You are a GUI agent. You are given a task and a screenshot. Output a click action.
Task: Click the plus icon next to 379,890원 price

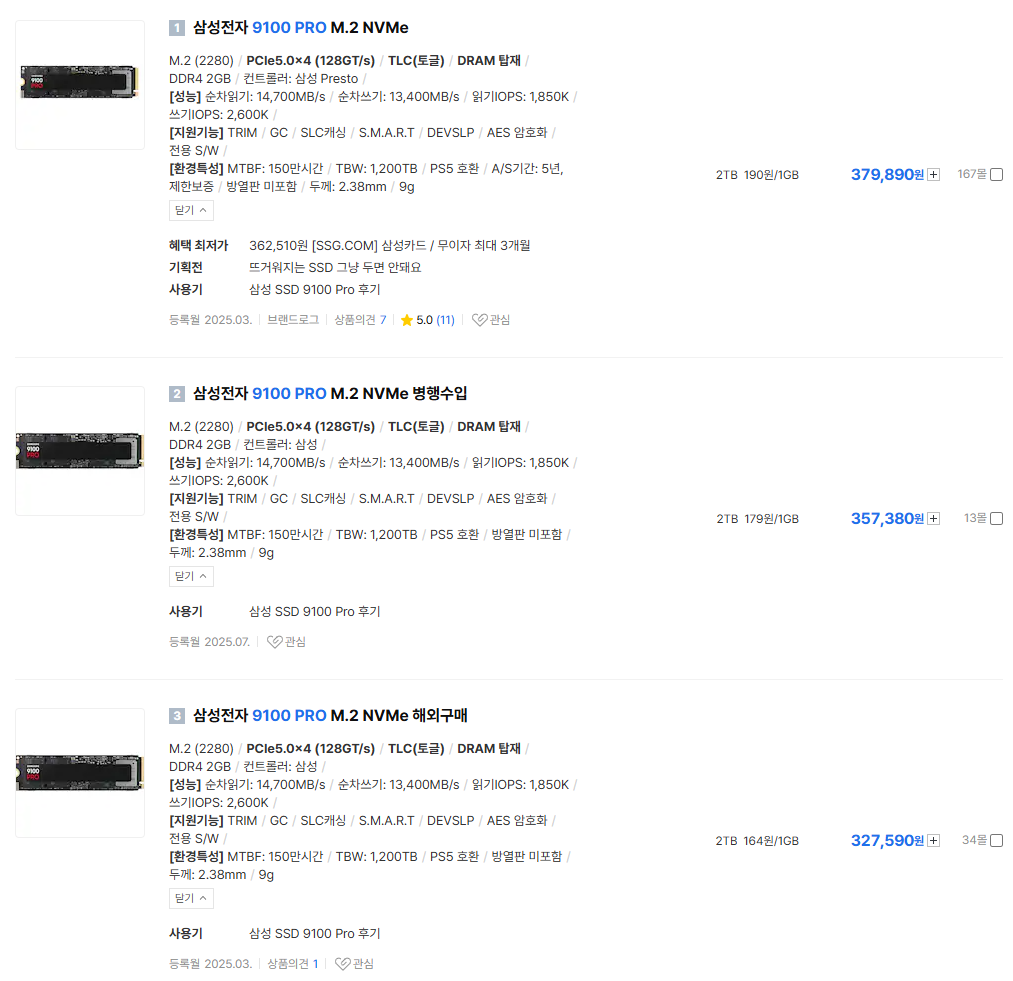(933, 175)
